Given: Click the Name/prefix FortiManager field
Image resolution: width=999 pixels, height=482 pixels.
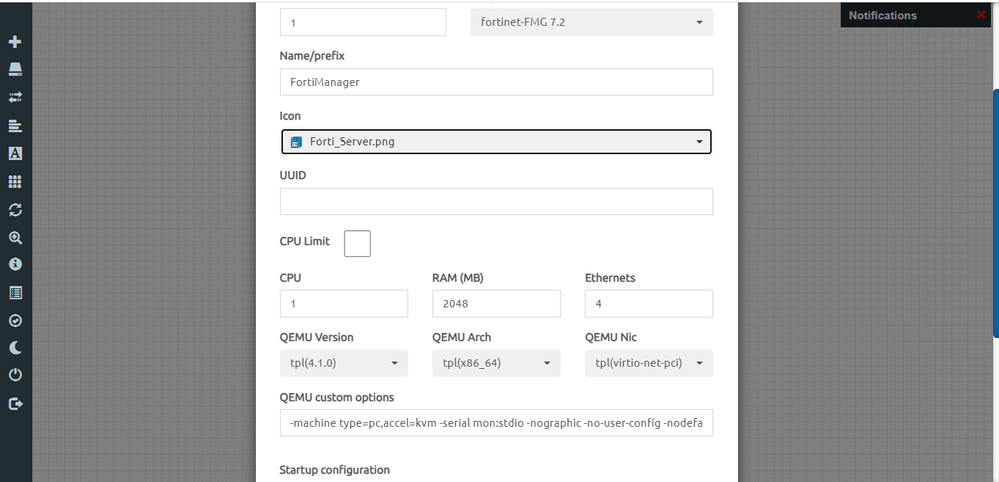Looking at the screenshot, I should coord(496,82).
